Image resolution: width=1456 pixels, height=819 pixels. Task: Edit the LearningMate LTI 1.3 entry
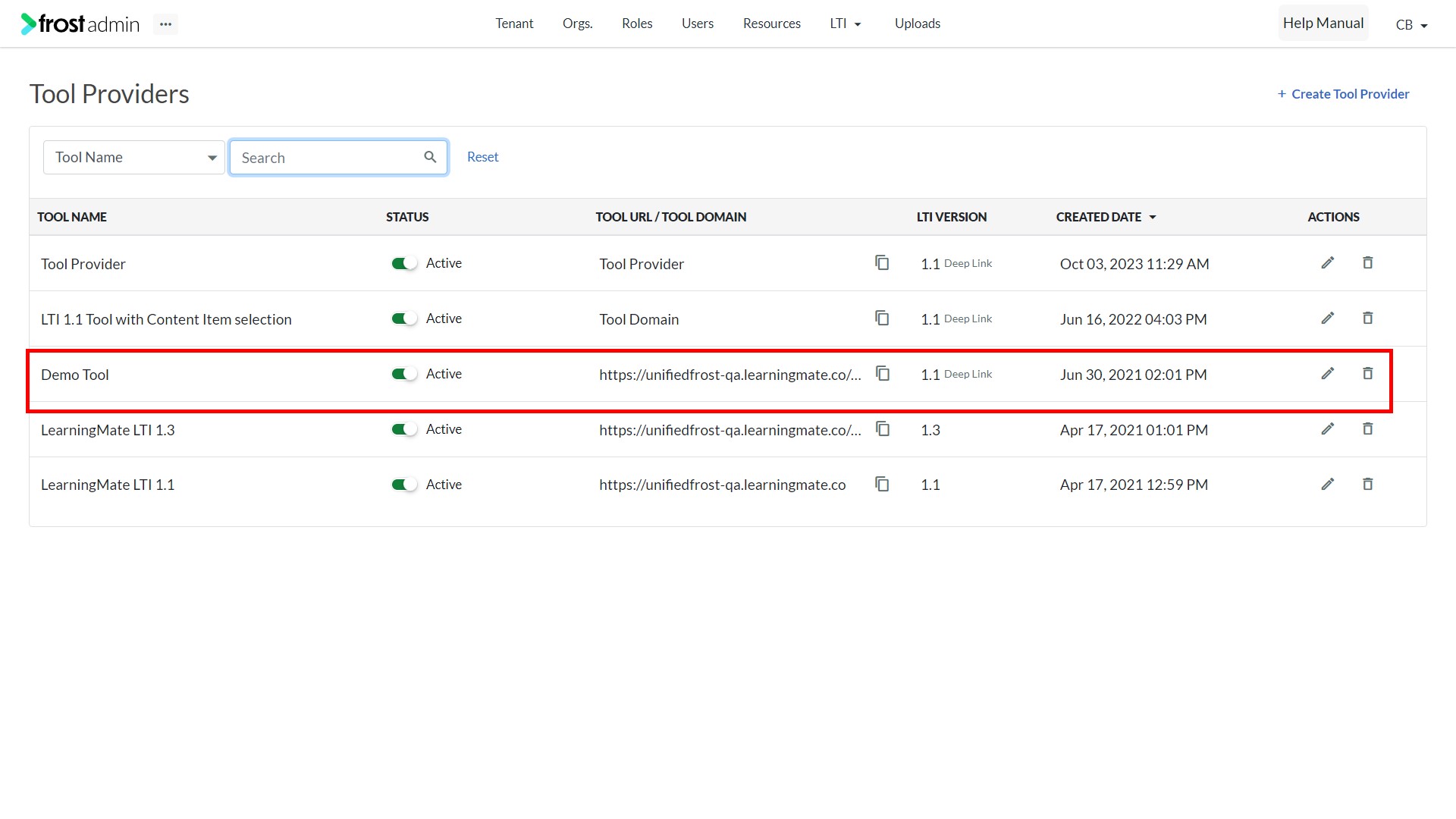1328,428
